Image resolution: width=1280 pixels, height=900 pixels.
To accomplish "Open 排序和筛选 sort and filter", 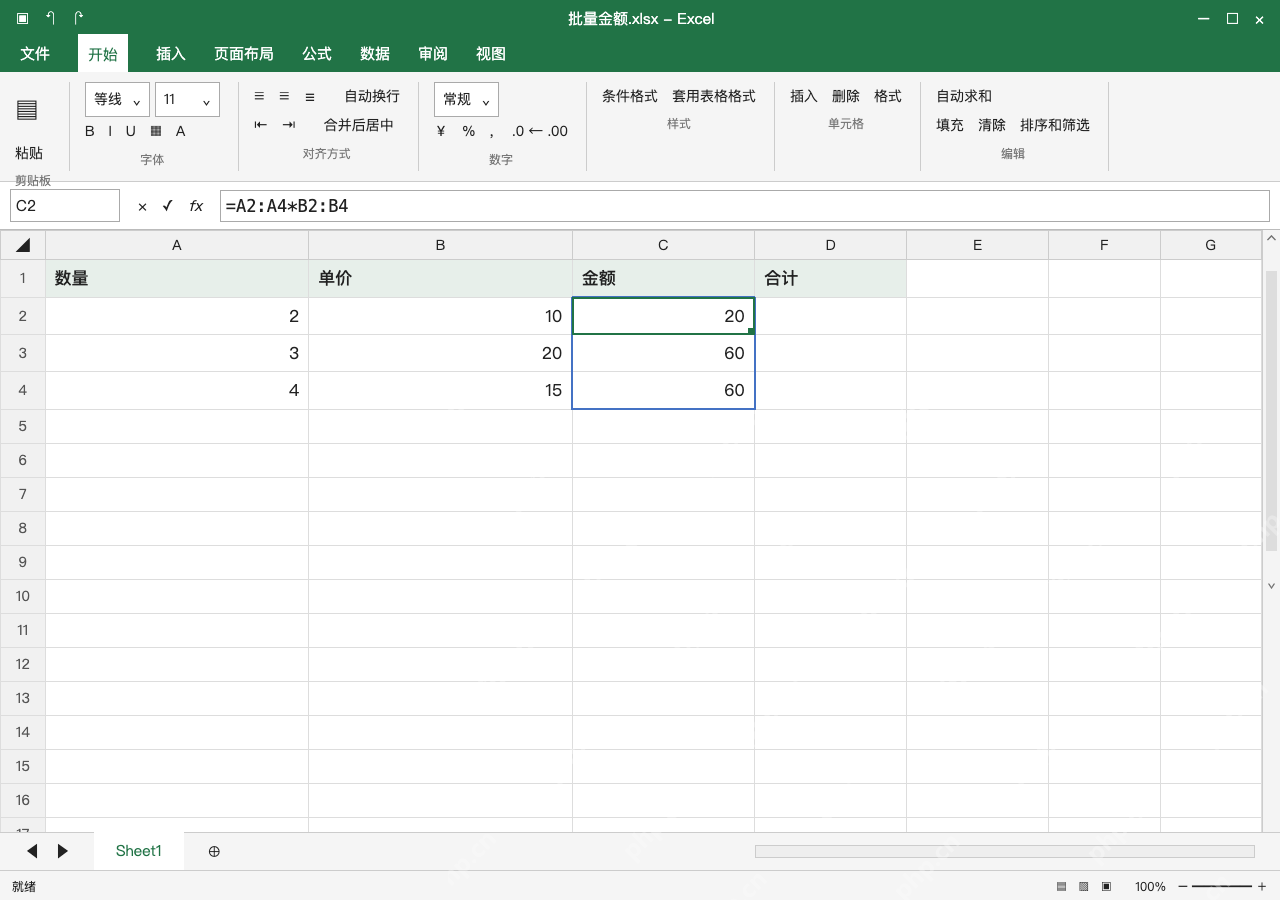I will 1055,125.
